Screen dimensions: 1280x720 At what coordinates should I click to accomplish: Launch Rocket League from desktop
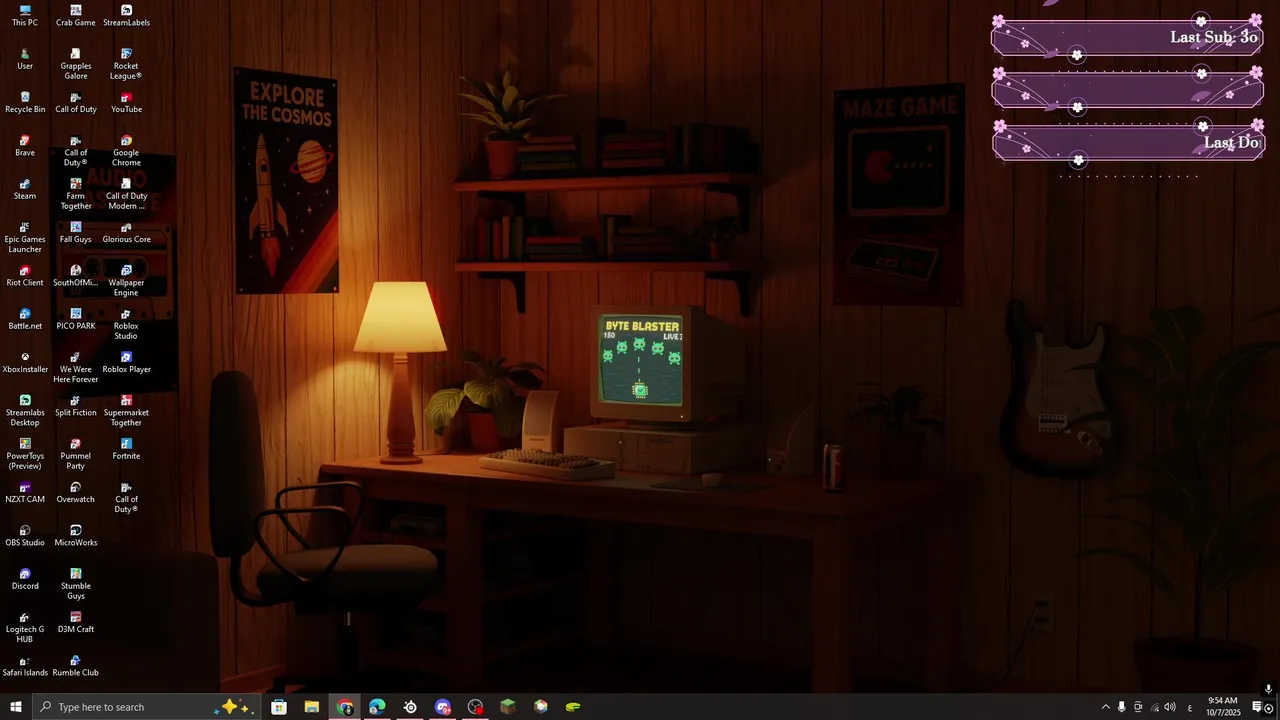(126, 64)
